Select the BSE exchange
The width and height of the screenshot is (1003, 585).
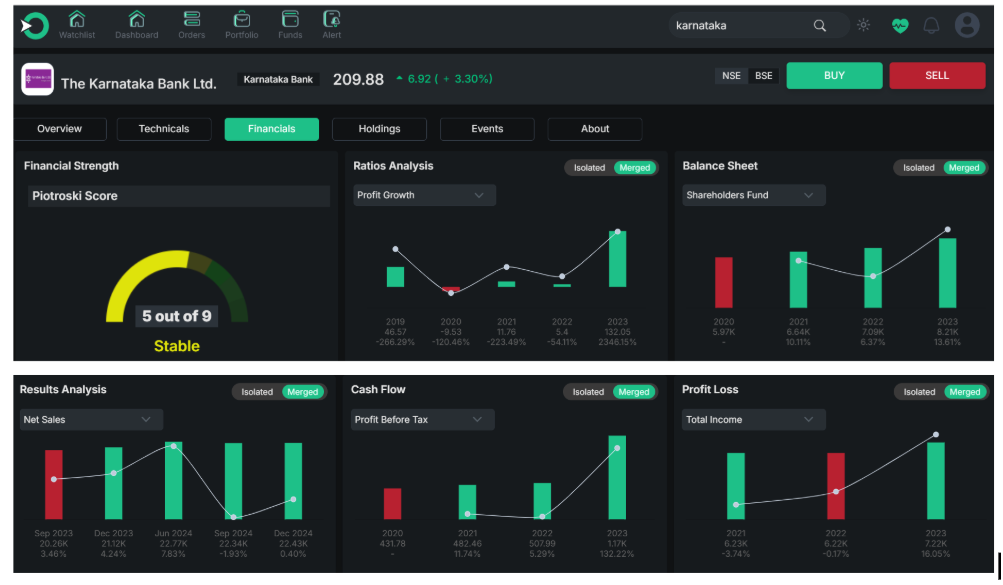(764, 75)
